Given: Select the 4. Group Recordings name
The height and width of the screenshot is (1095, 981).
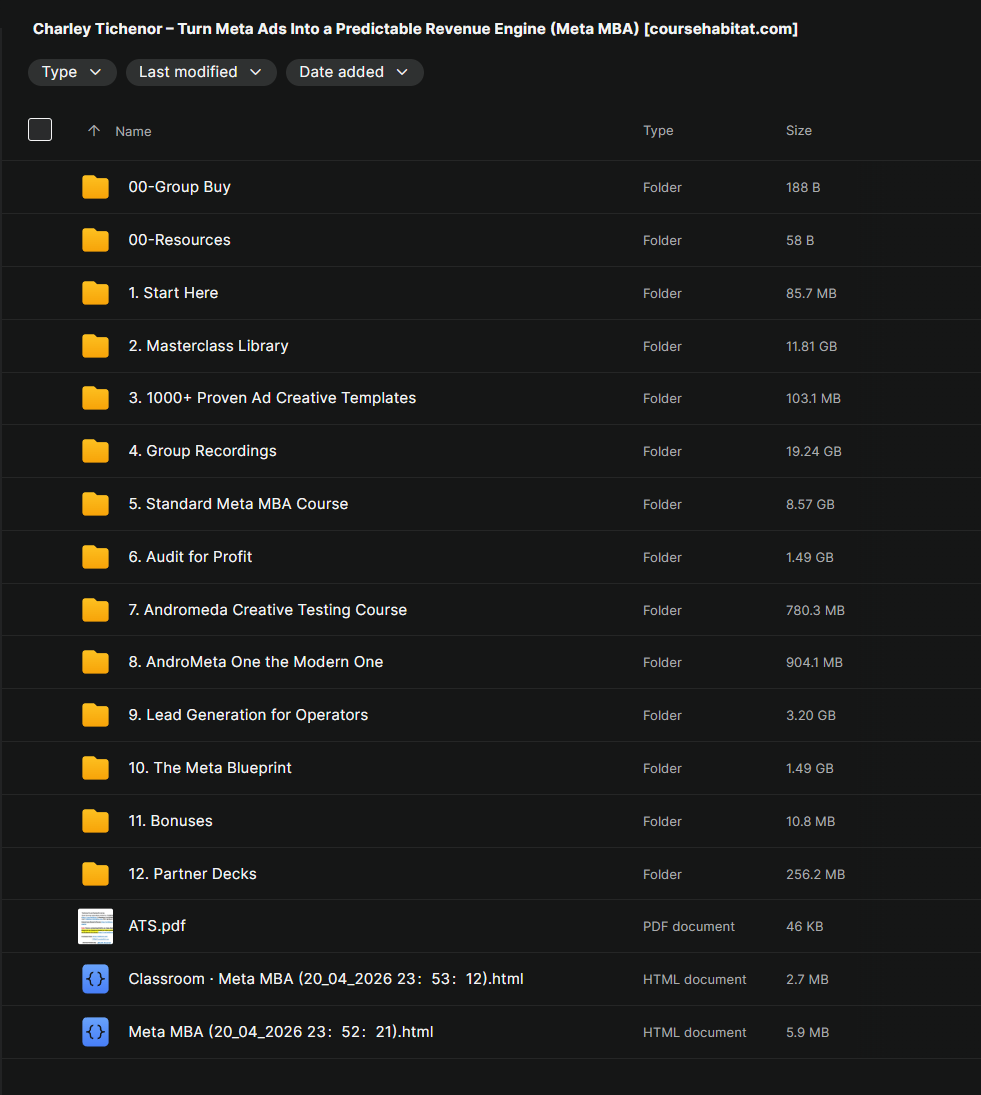Looking at the screenshot, I should click(x=202, y=451).
